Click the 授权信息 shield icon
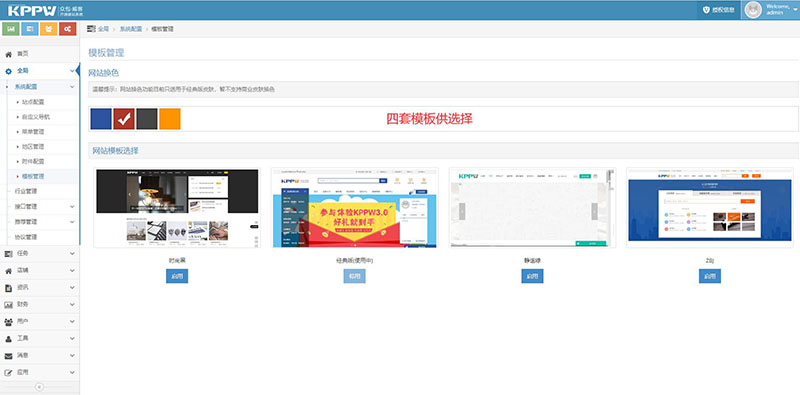800x395 pixels. point(706,10)
